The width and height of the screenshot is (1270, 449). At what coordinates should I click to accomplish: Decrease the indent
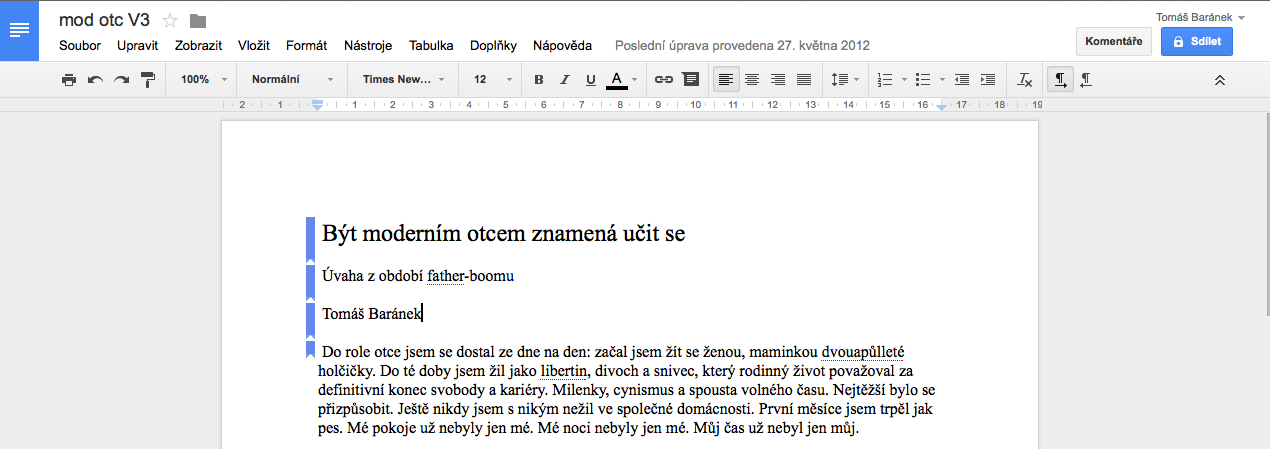click(x=962, y=80)
